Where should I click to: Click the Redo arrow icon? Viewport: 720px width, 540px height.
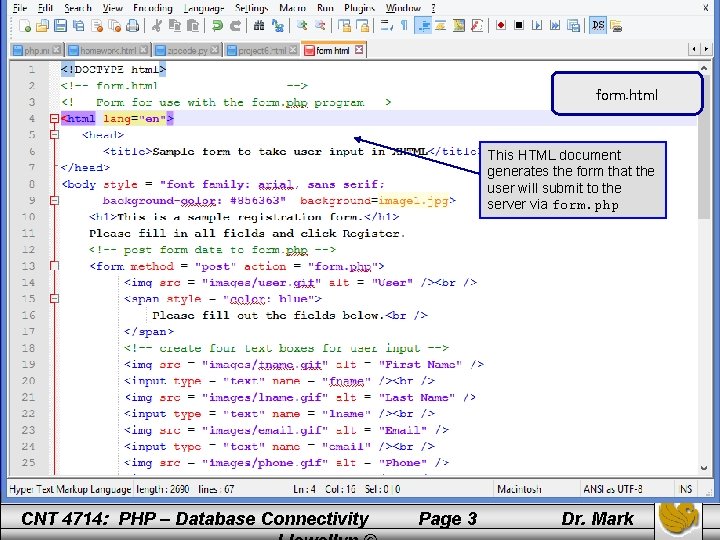pyautogui.click(x=235, y=25)
